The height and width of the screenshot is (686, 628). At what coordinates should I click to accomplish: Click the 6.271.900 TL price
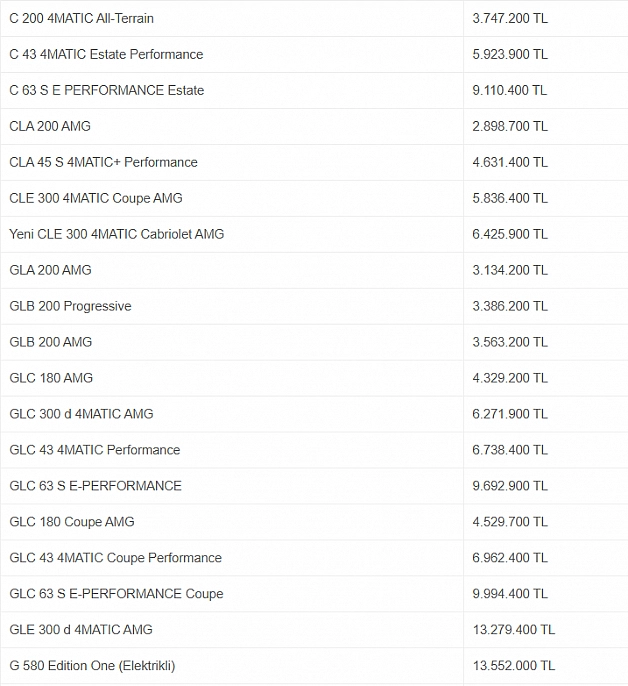[x=510, y=413]
